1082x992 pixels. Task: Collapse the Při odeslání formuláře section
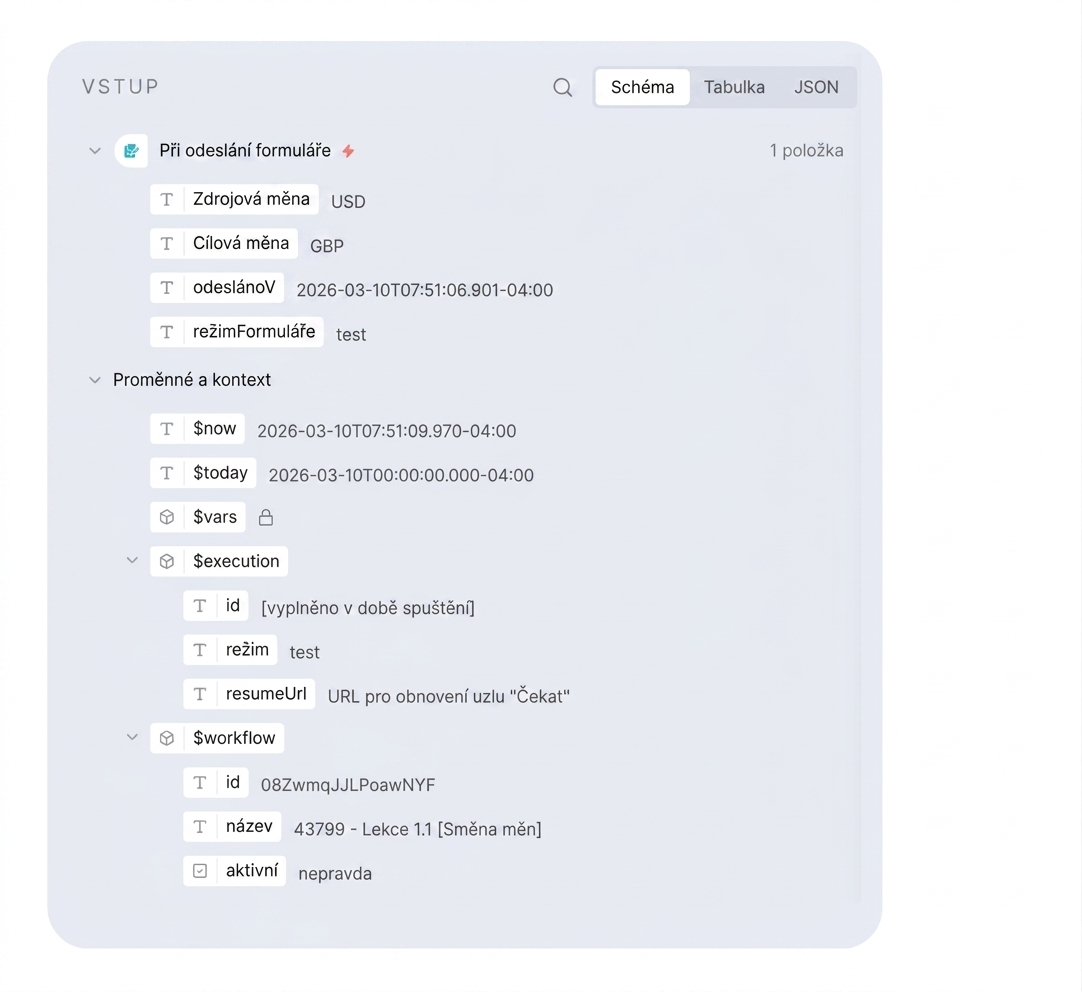pyautogui.click(x=95, y=151)
